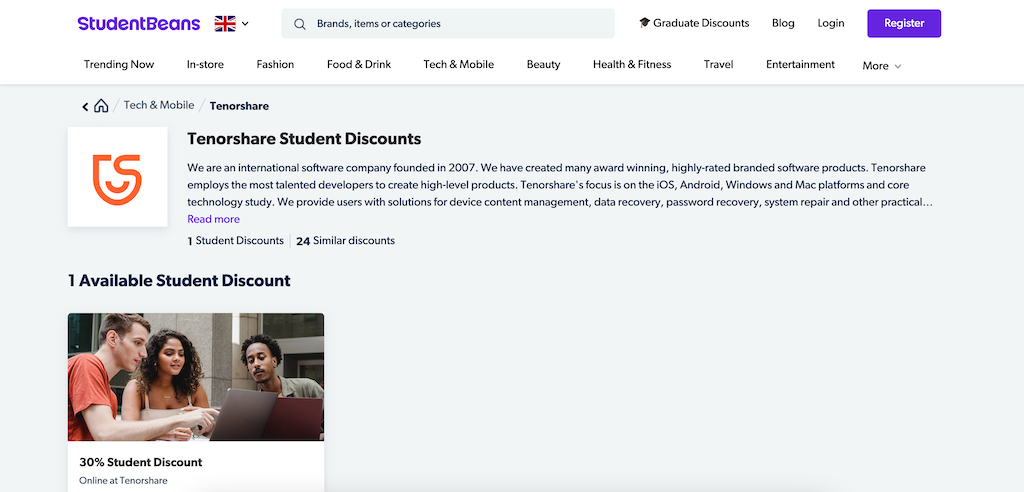Open the Trending Now menu
Image resolution: width=1024 pixels, height=492 pixels.
pyautogui.click(x=119, y=65)
